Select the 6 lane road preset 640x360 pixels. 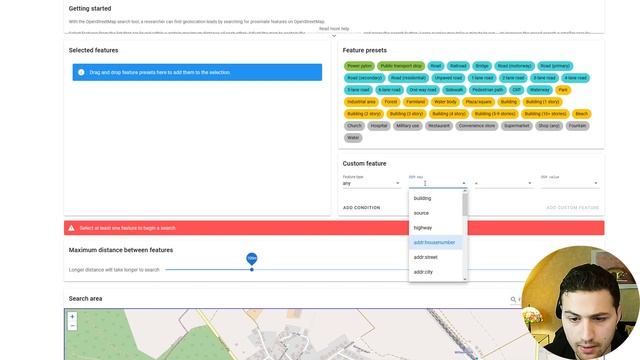click(x=389, y=90)
